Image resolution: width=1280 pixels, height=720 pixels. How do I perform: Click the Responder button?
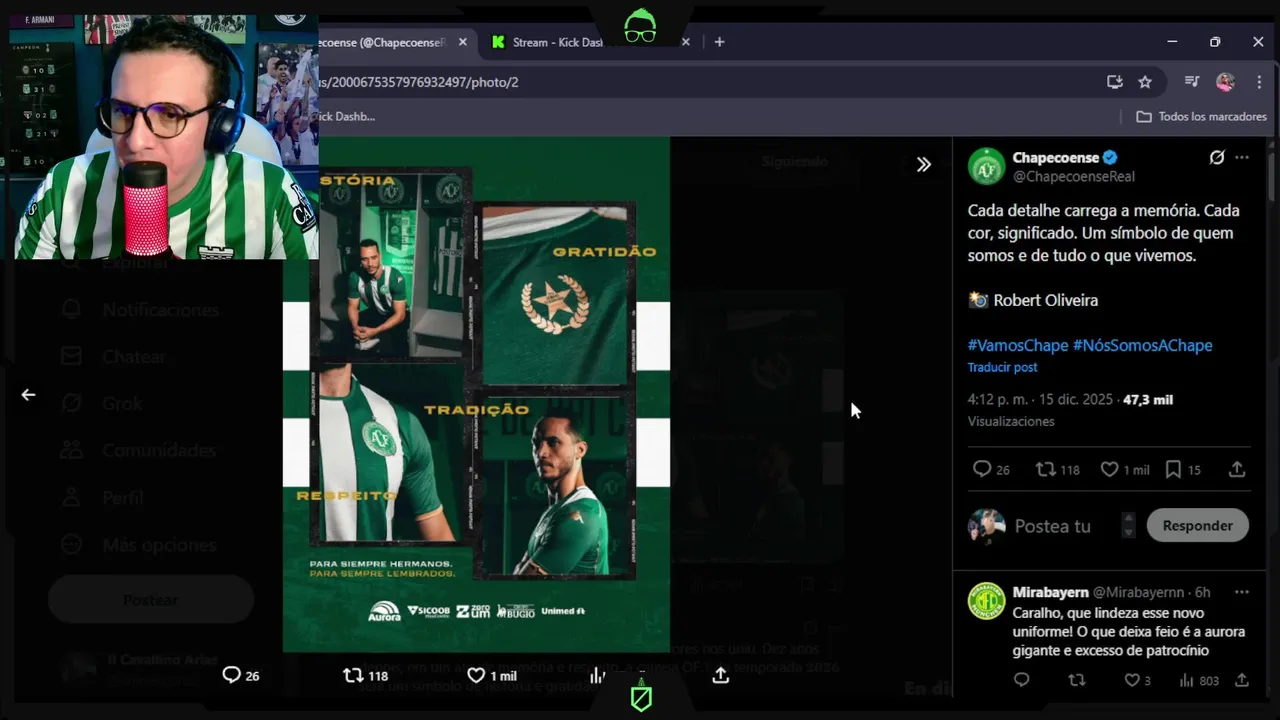coord(1198,526)
